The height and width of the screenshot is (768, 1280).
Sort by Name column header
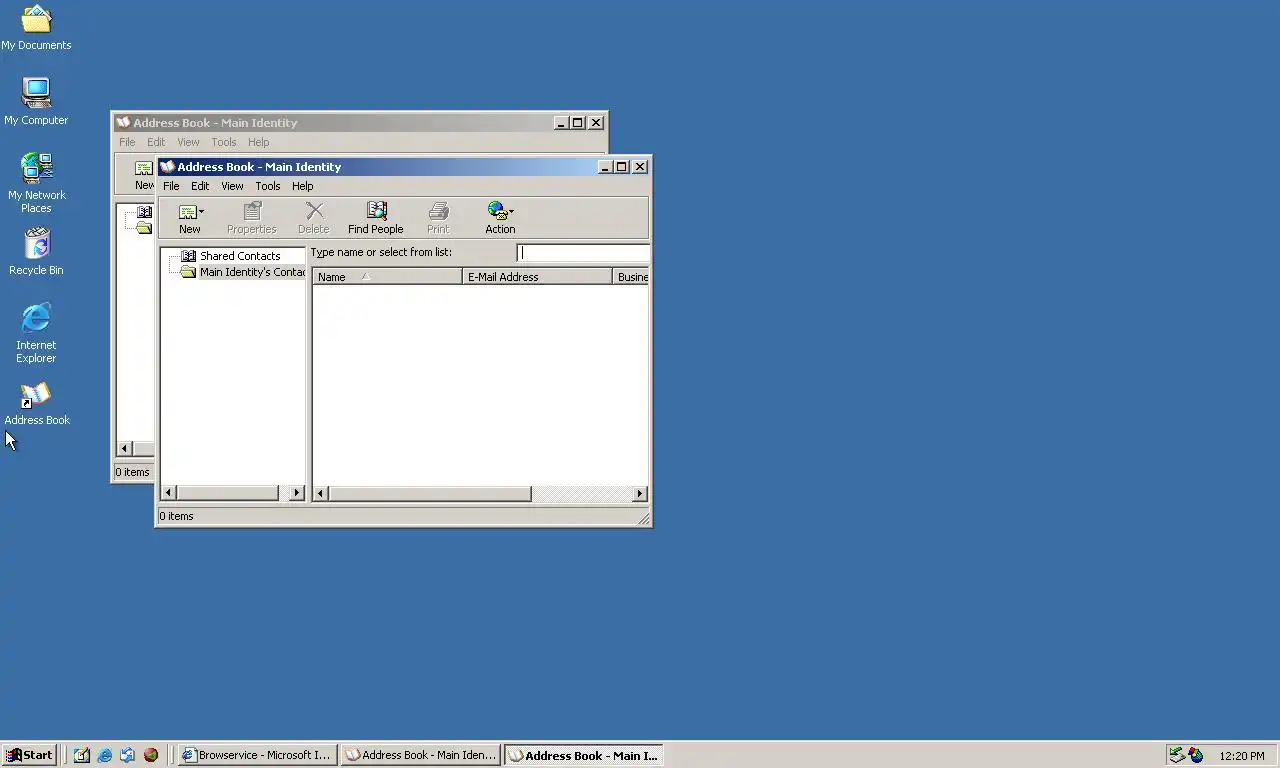(x=387, y=277)
